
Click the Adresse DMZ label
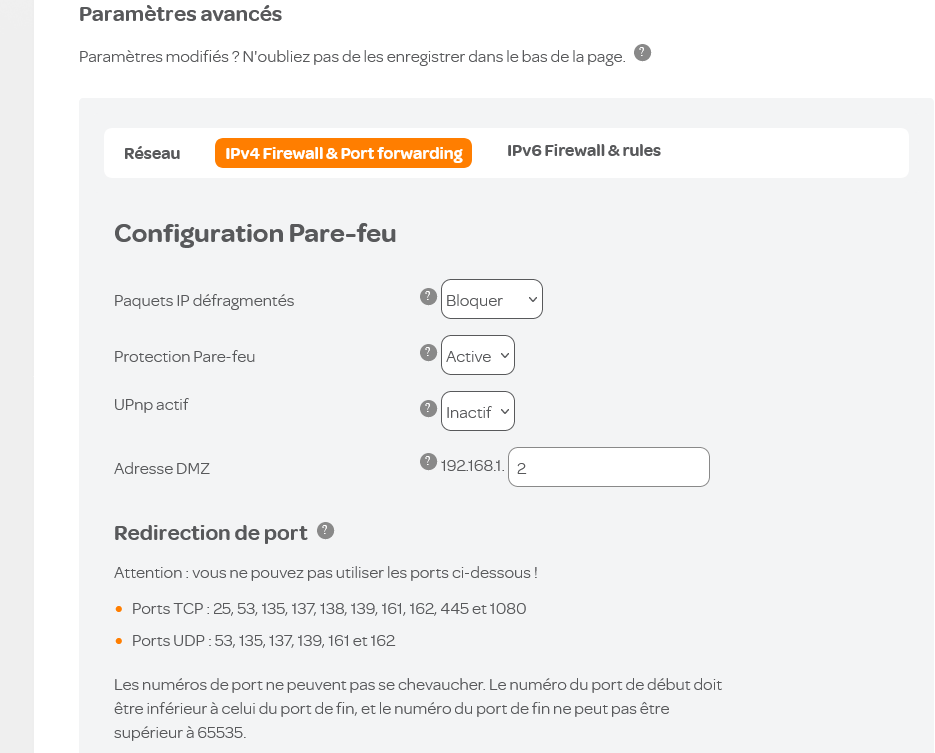click(x=162, y=468)
